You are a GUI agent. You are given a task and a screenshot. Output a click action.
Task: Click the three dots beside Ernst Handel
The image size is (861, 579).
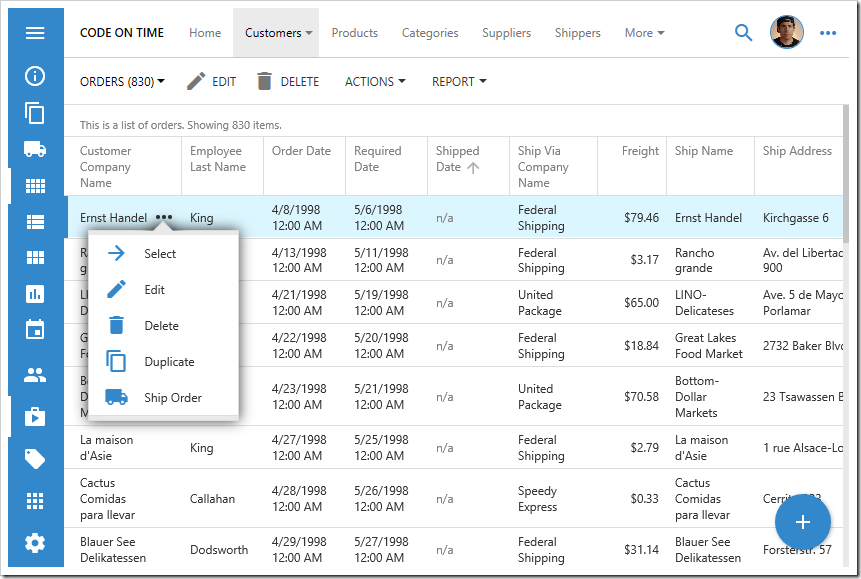coord(164,218)
